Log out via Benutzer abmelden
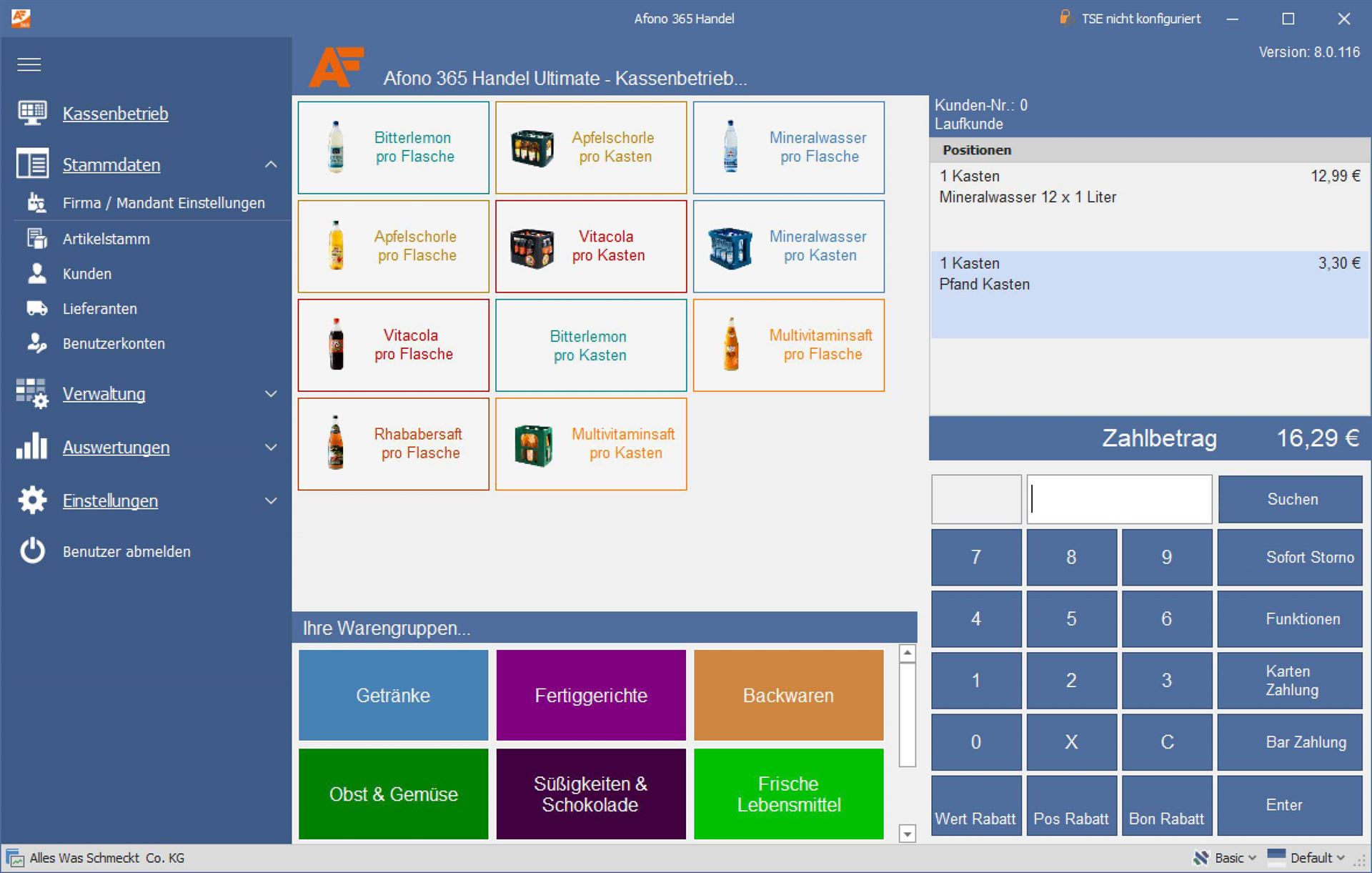 pyautogui.click(x=126, y=552)
